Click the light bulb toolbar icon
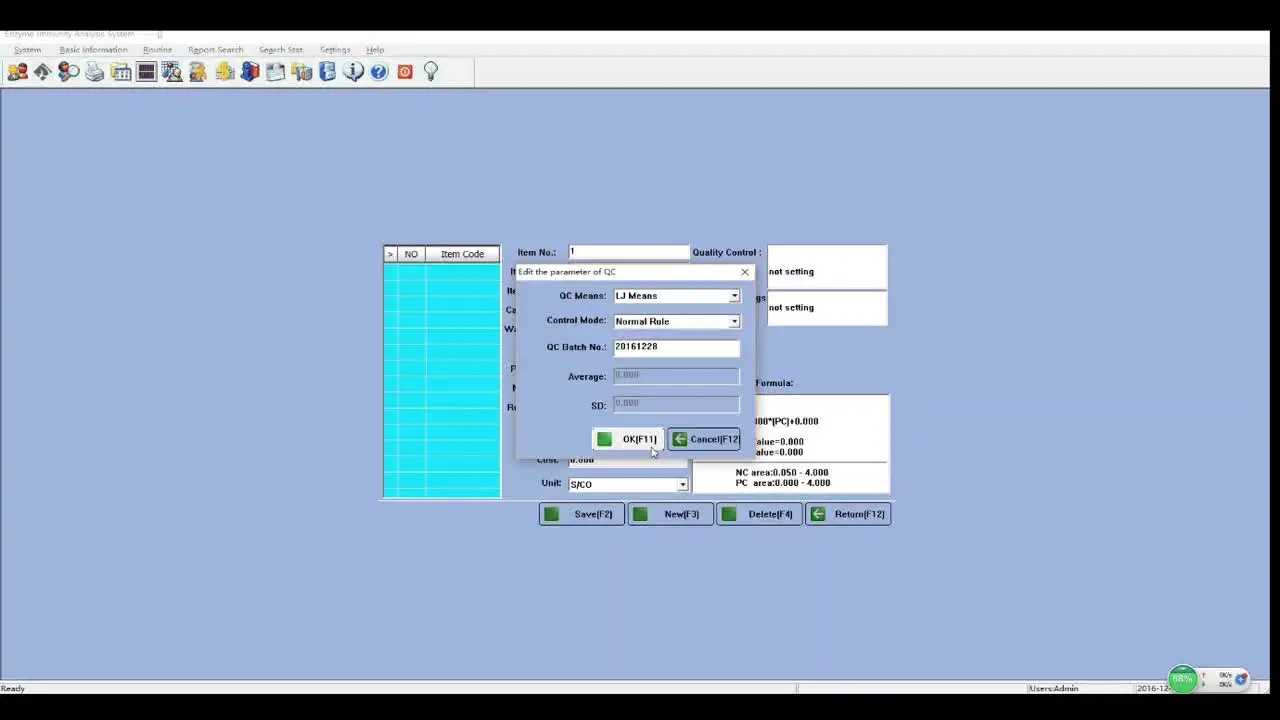This screenshot has height=720, width=1280. (431, 72)
